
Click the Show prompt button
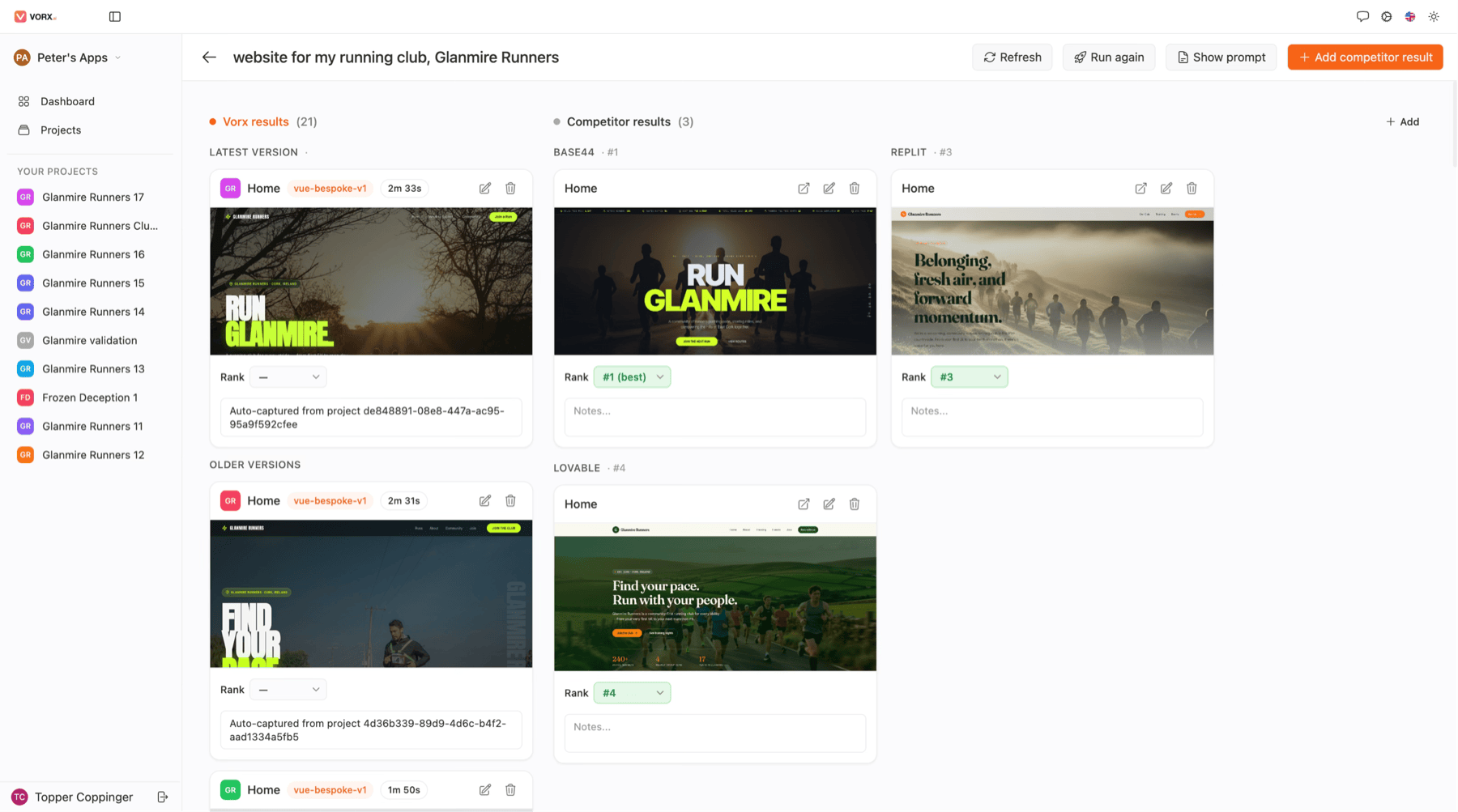(1221, 57)
